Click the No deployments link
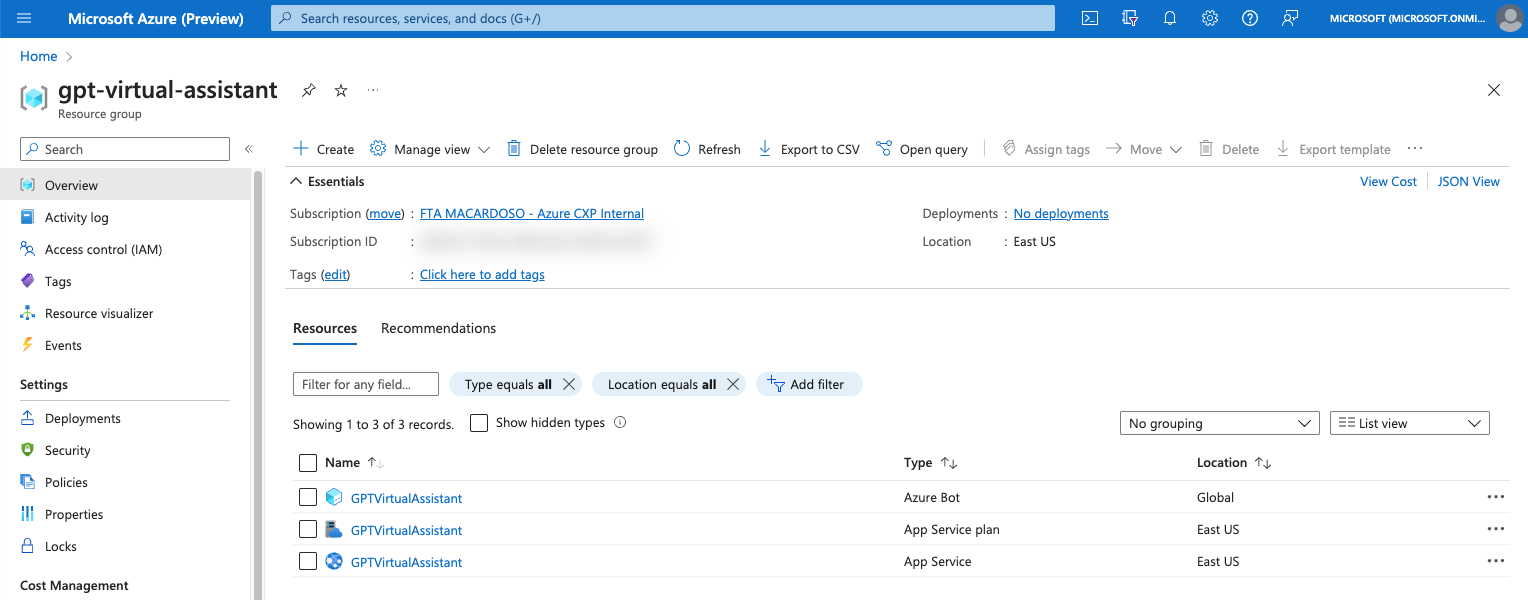 pyautogui.click(x=1061, y=213)
